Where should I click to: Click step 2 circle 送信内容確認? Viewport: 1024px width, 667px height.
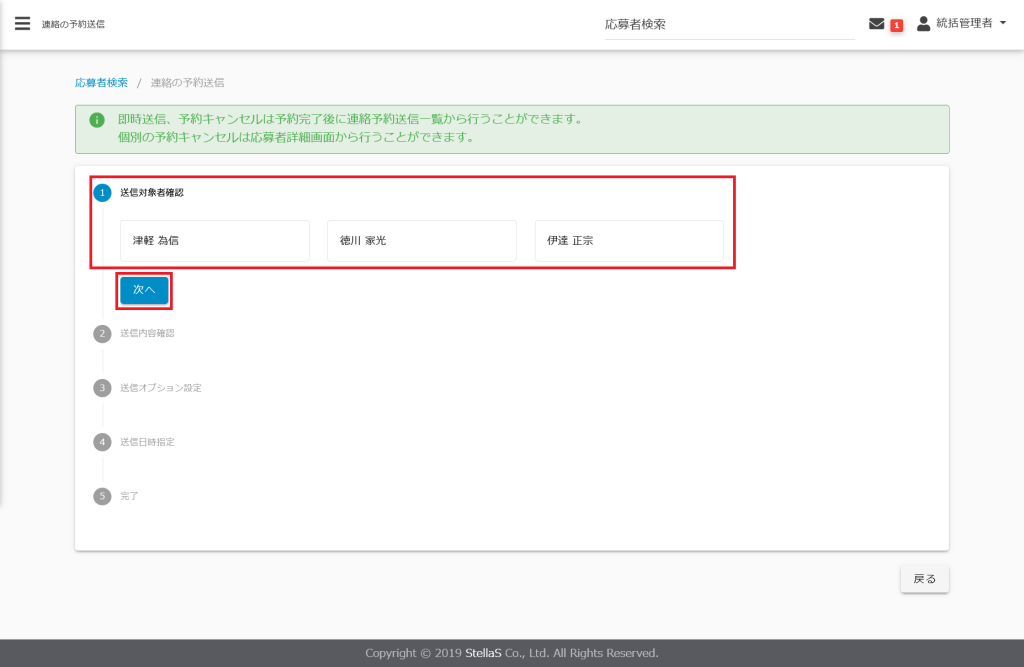coord(102,333)
